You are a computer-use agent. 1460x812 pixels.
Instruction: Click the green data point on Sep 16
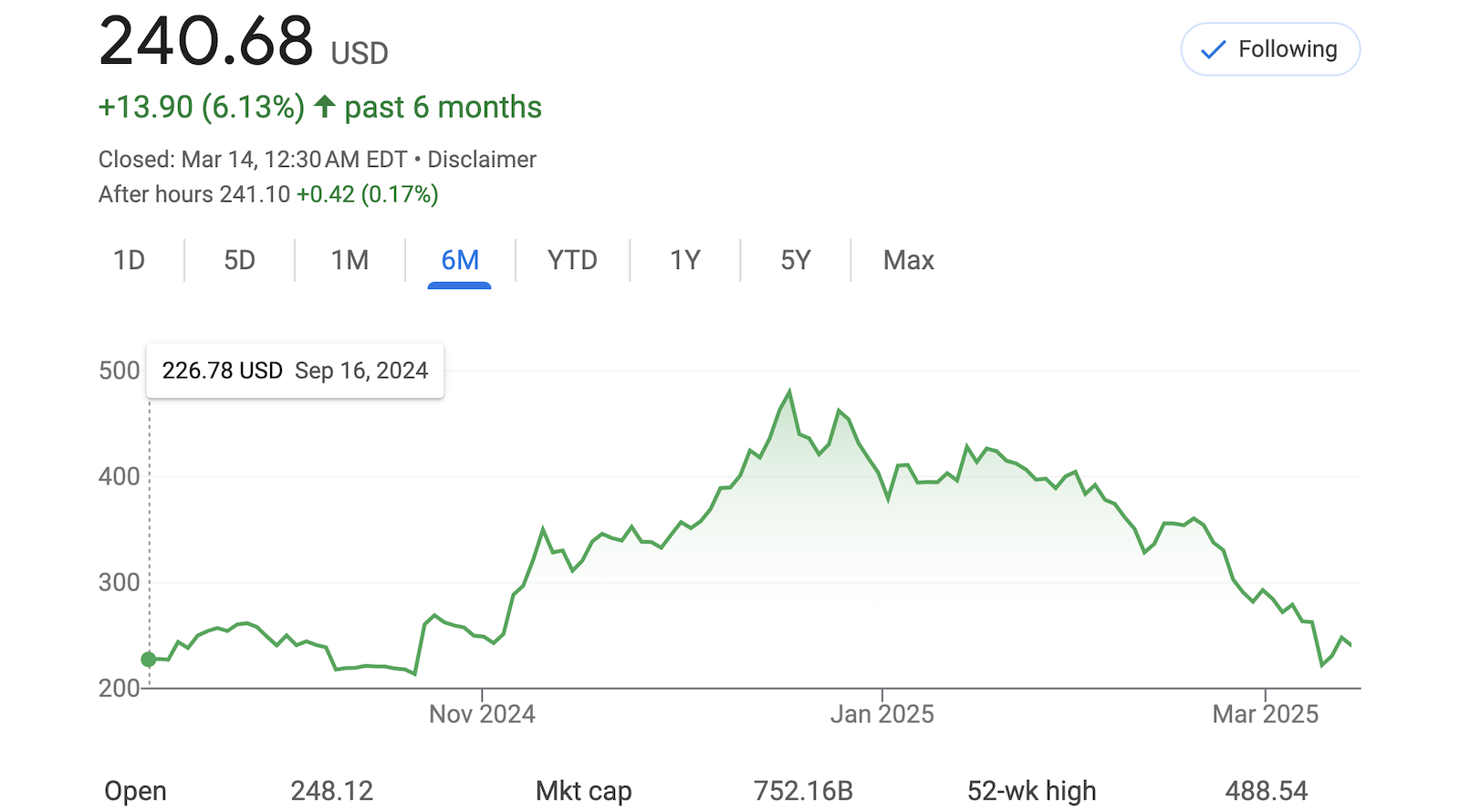coord(149,659)
